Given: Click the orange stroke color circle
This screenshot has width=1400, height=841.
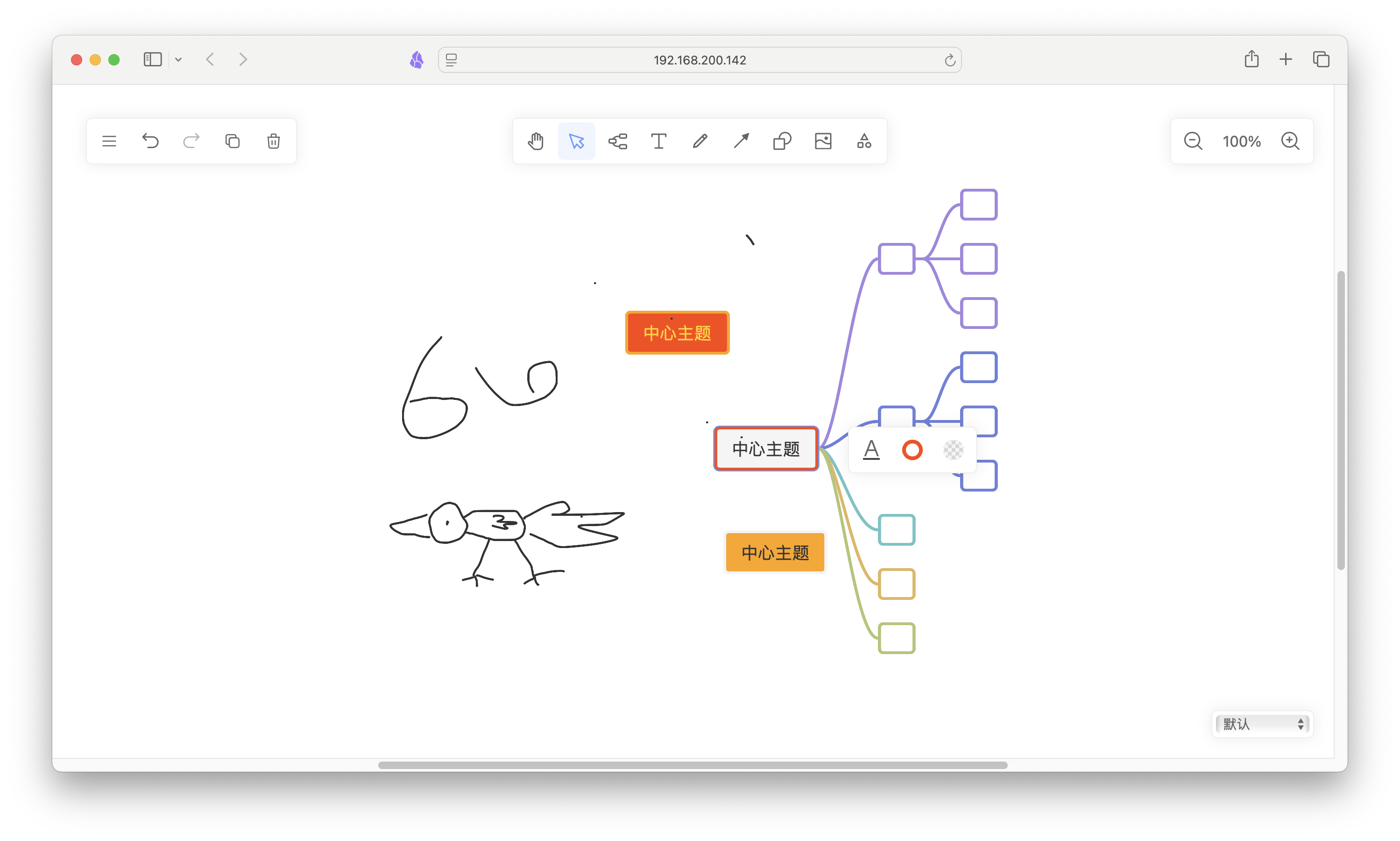Looking at the screenshot, I should click(912, 450).
